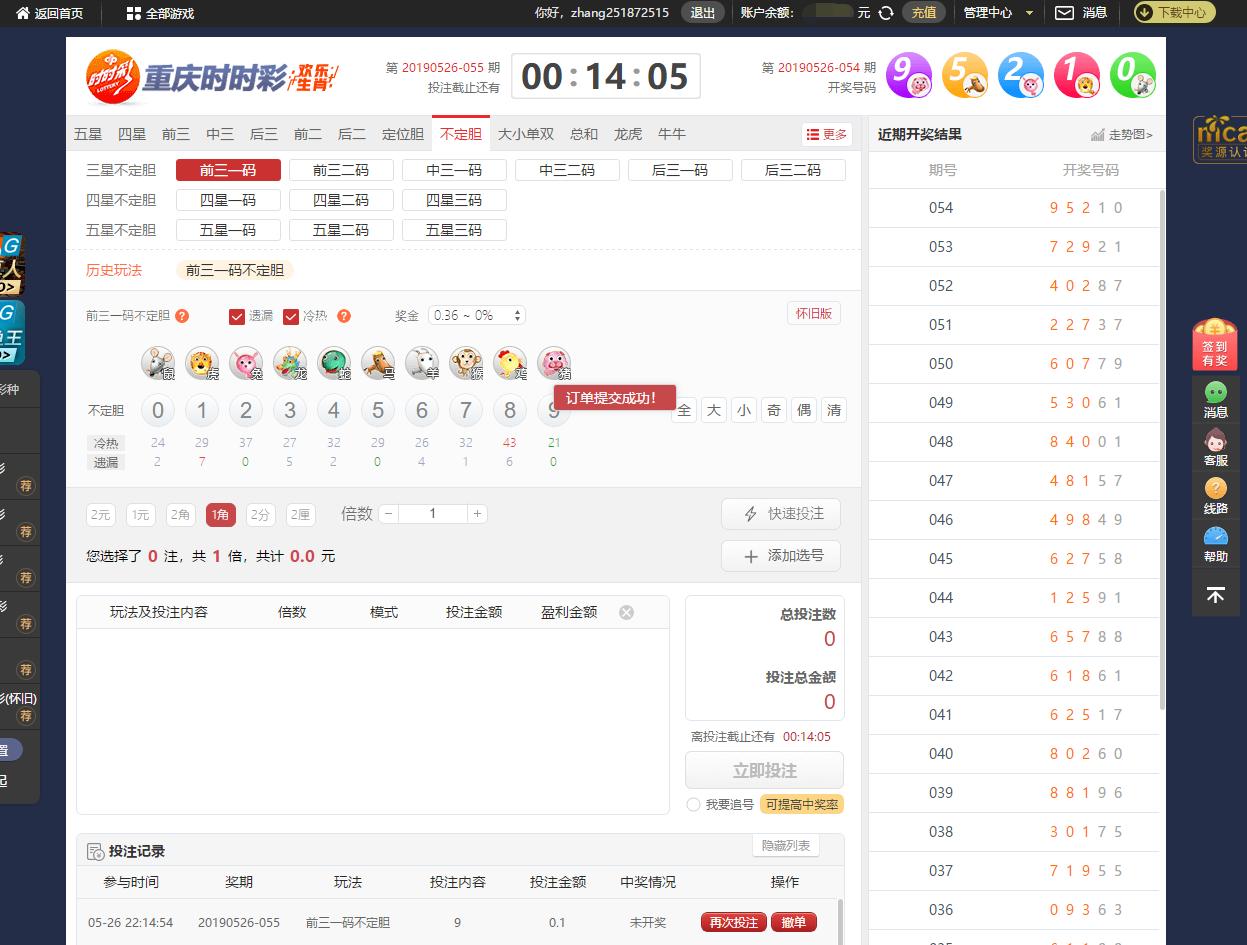Click the refresh balance icon
1247x945 pixels.
(x=886, y=13)
